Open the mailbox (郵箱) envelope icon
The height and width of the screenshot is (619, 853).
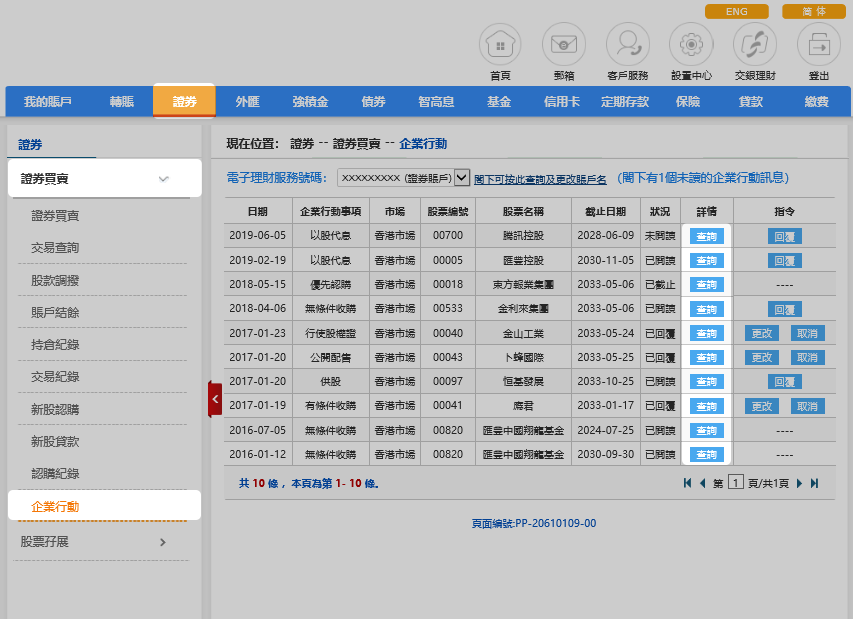pyautogui.click(x=563, y=44)
